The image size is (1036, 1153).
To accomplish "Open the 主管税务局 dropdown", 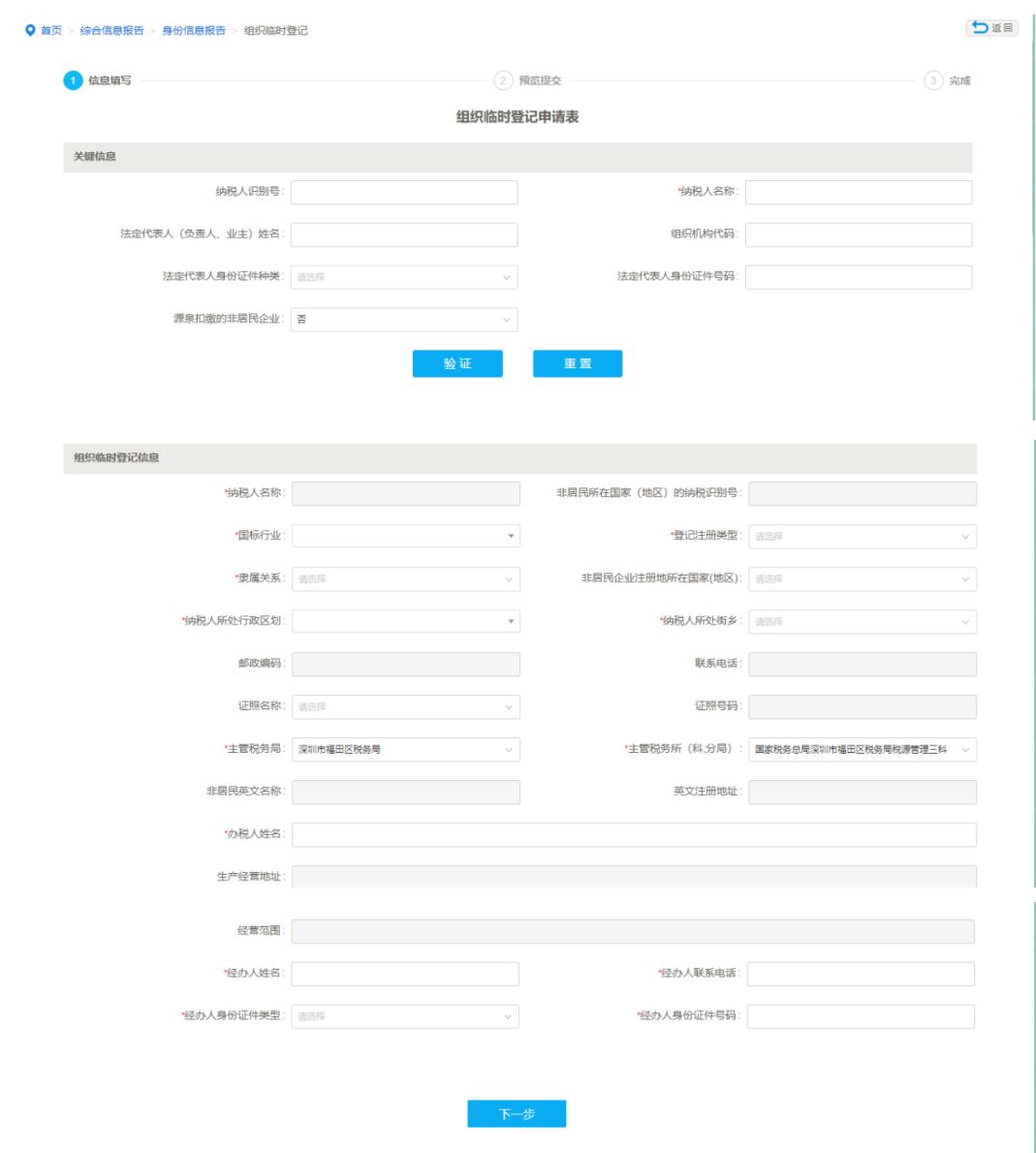I will point(405,749).
